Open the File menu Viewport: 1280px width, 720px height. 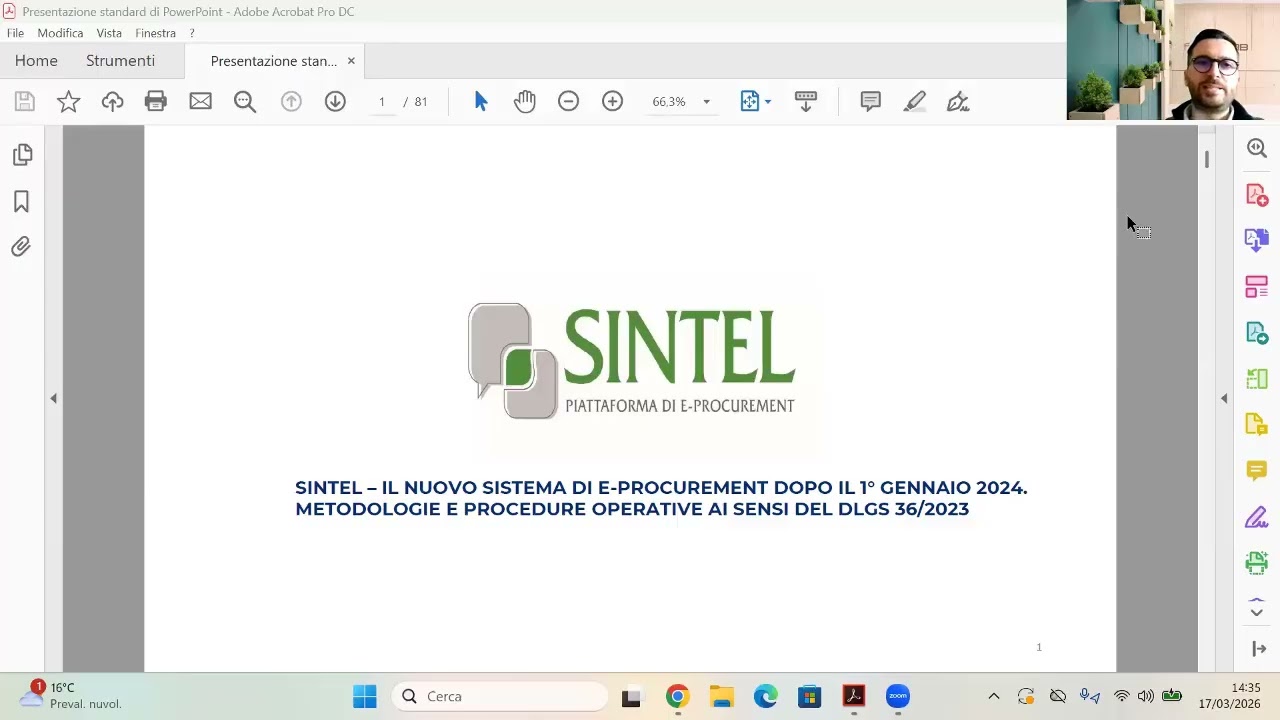coord(15,33)
